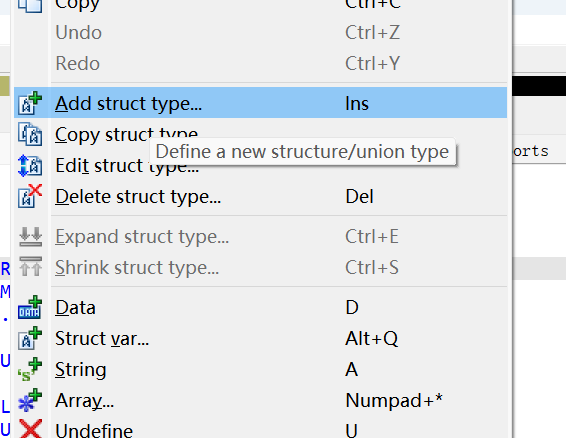566x438 pixels.
Task: Click the Delete struct type icon
Action: tap(30, 196)
